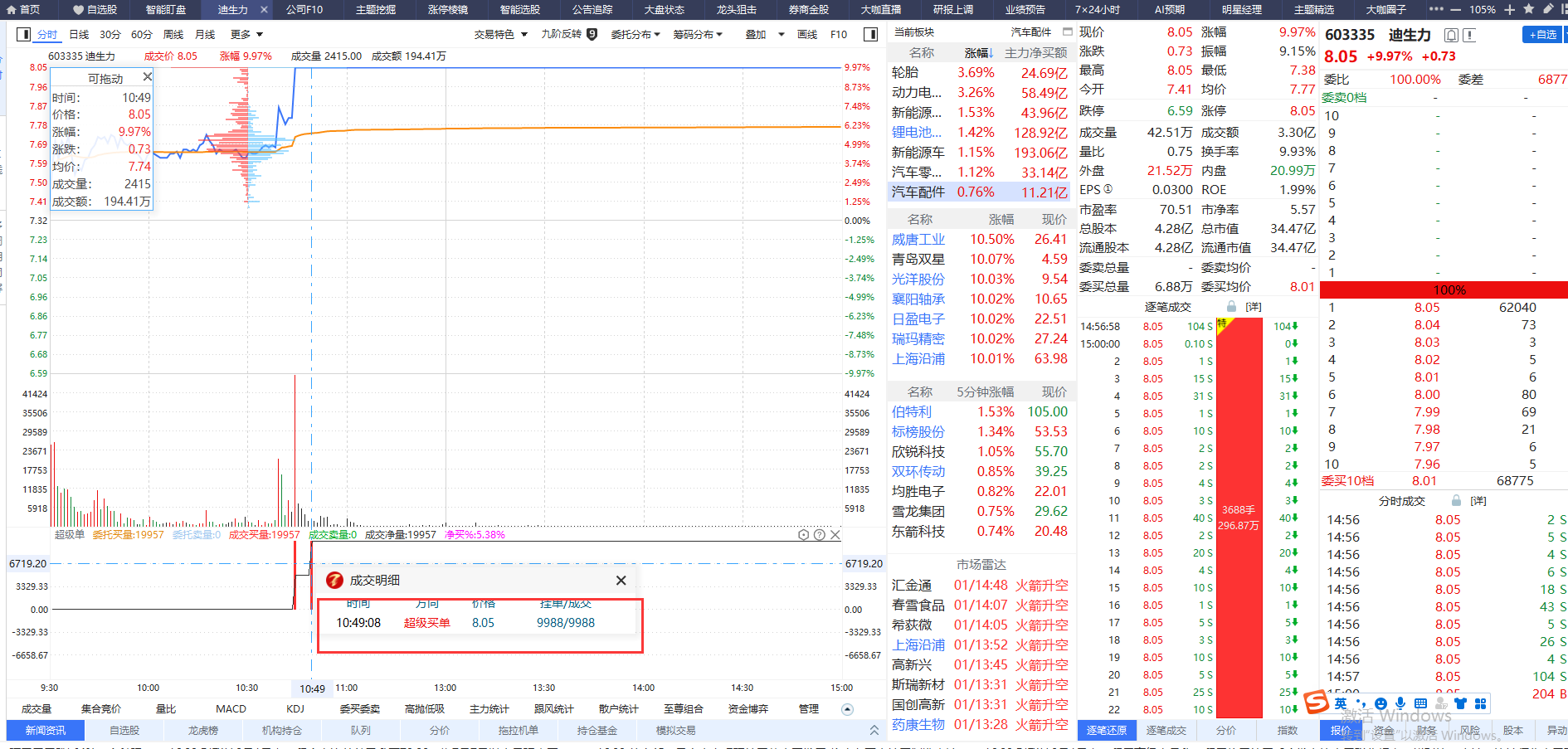Click the EPS info circle icon
The height and width of the screenshot is (749, 1568).
1108,189
